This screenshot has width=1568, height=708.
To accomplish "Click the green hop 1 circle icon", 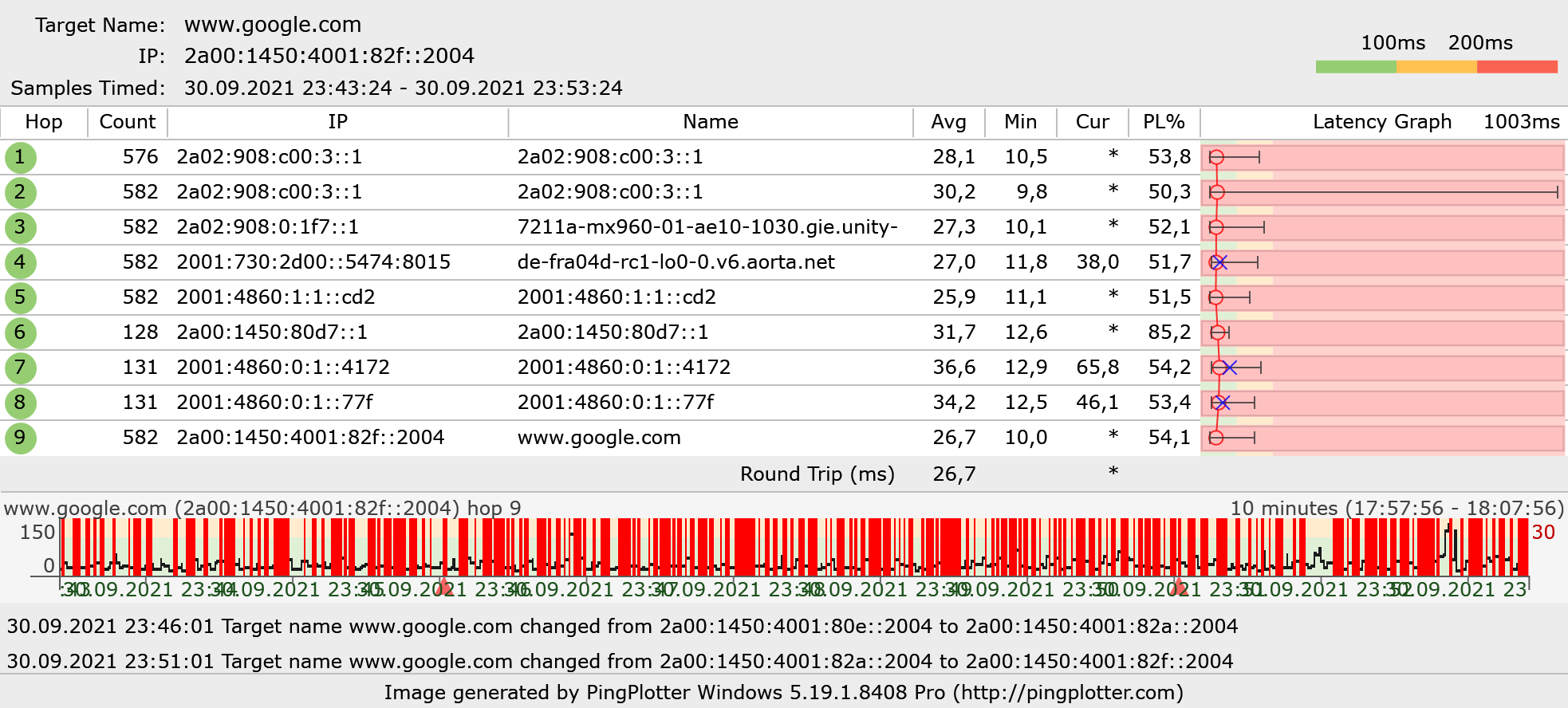I will tap(20, 157).
